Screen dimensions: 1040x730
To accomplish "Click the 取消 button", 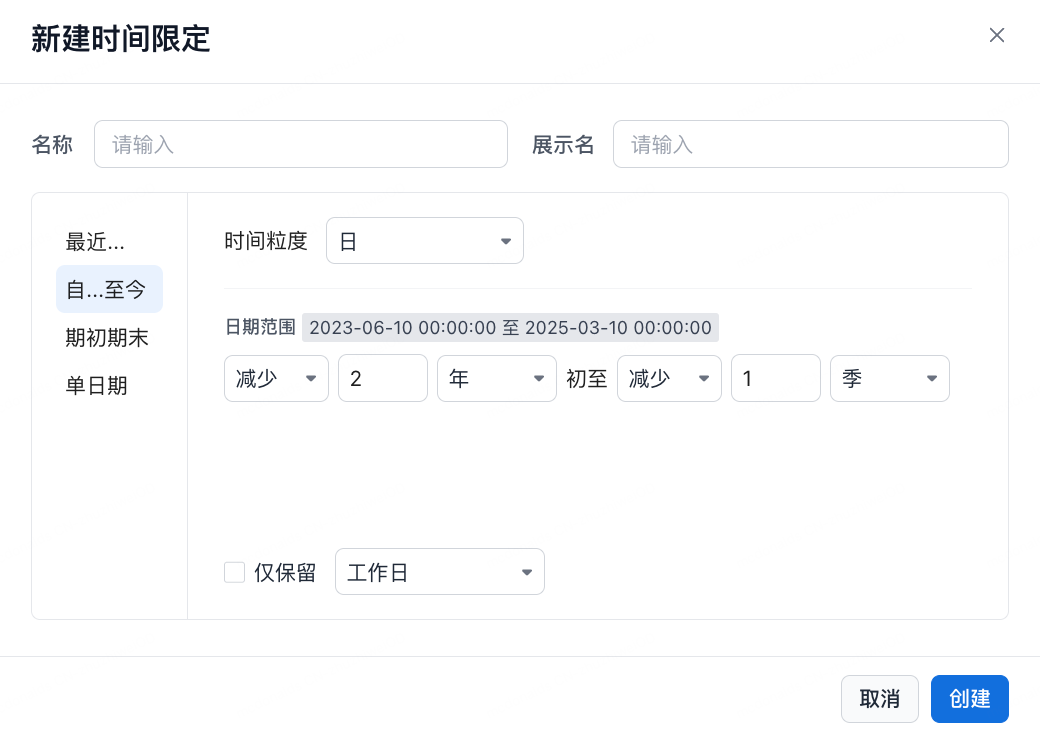I will click(879, 698).
